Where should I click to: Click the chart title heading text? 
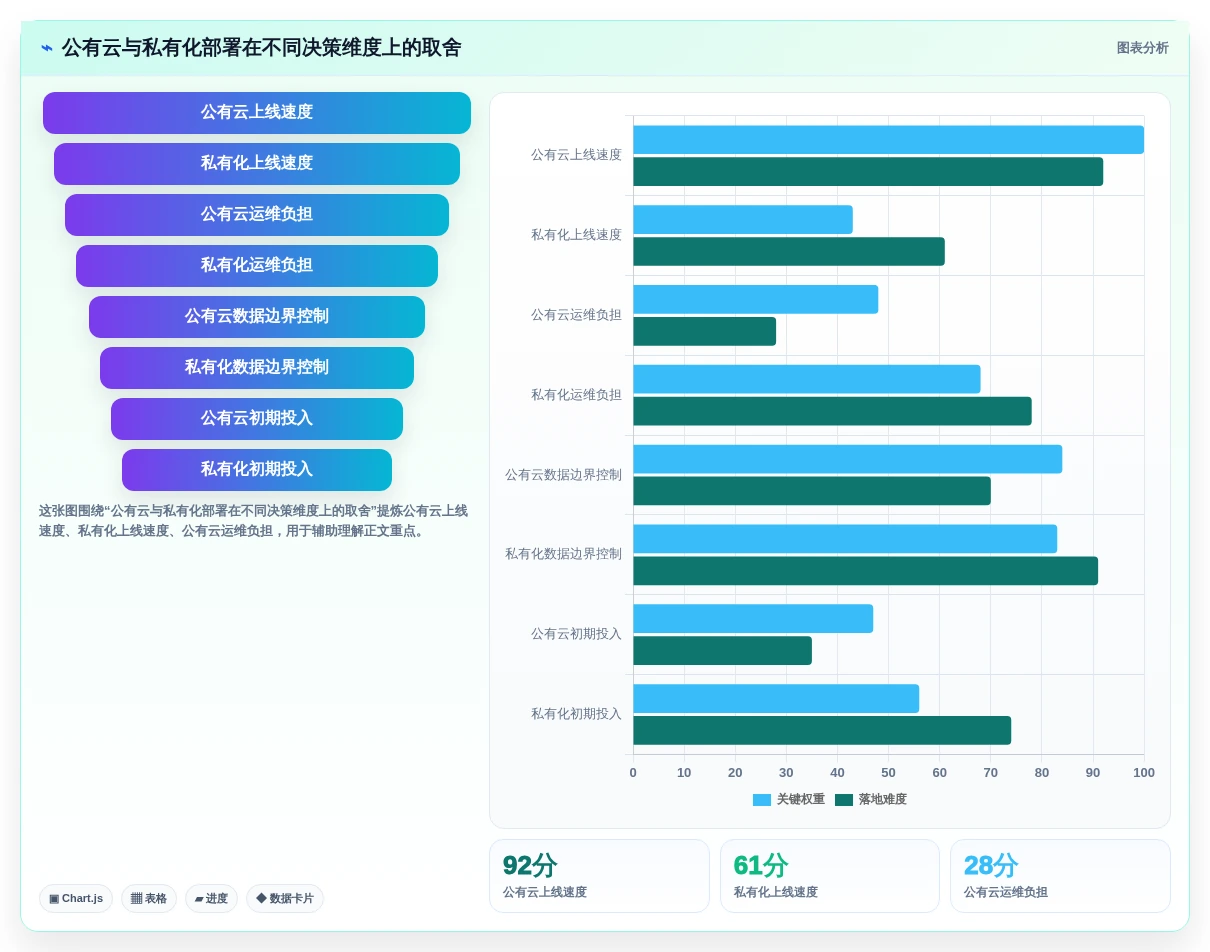262,48
